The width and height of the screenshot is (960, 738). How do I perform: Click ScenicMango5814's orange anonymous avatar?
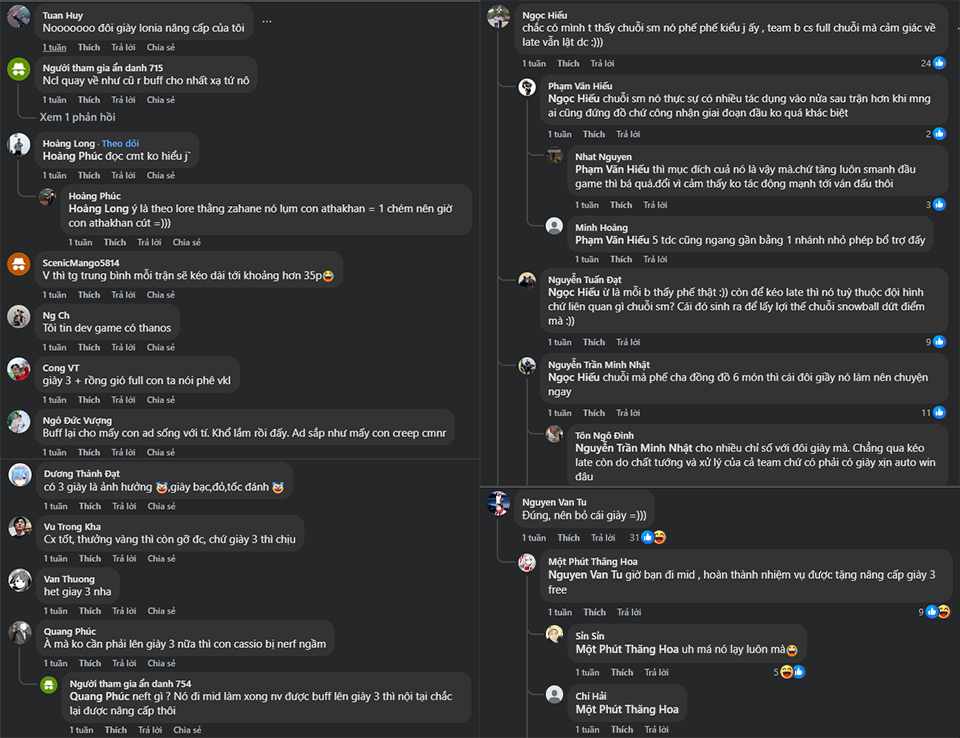coord(19,264)
